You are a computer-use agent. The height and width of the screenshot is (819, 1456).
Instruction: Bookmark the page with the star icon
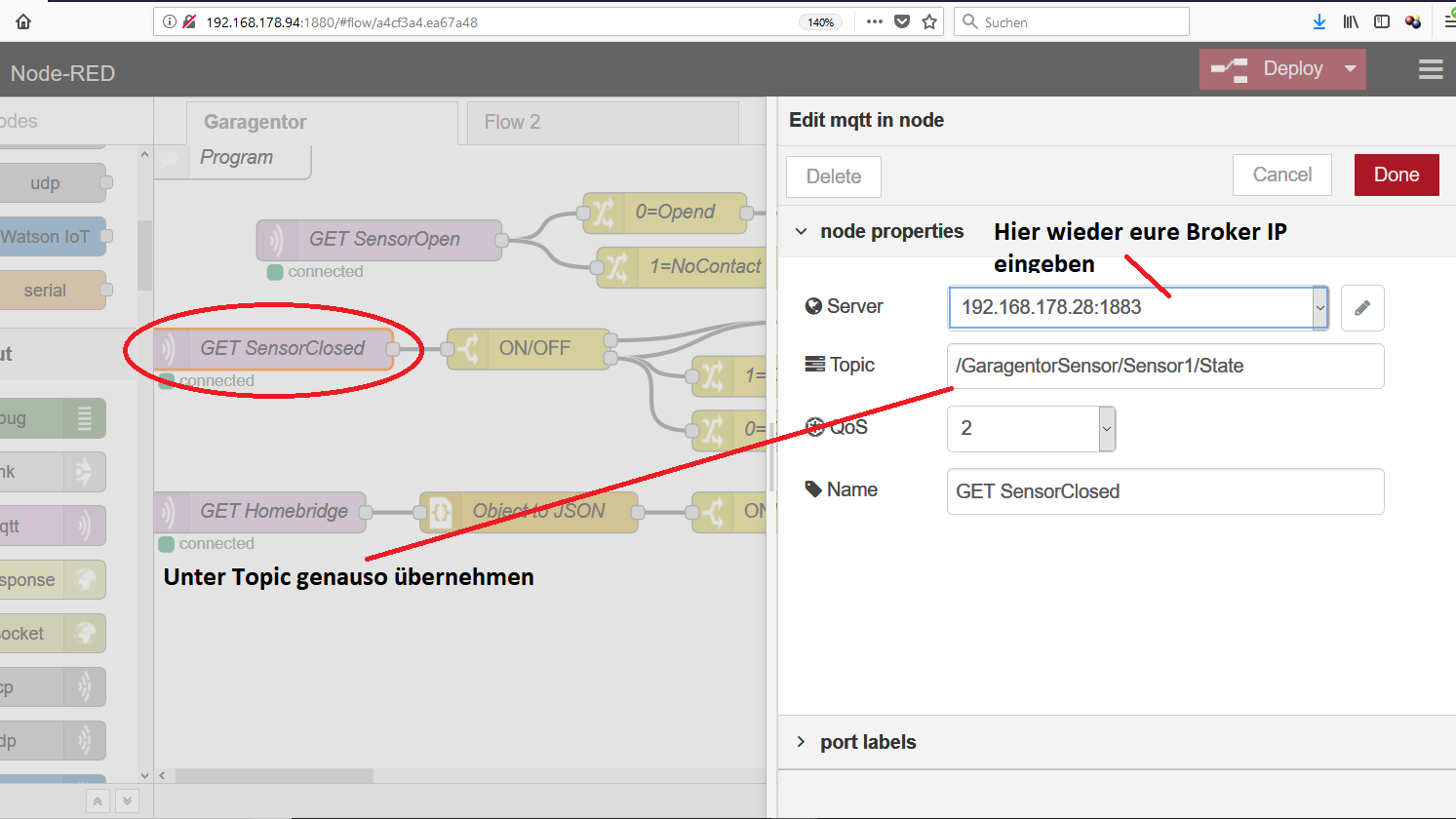pos(929,21)
